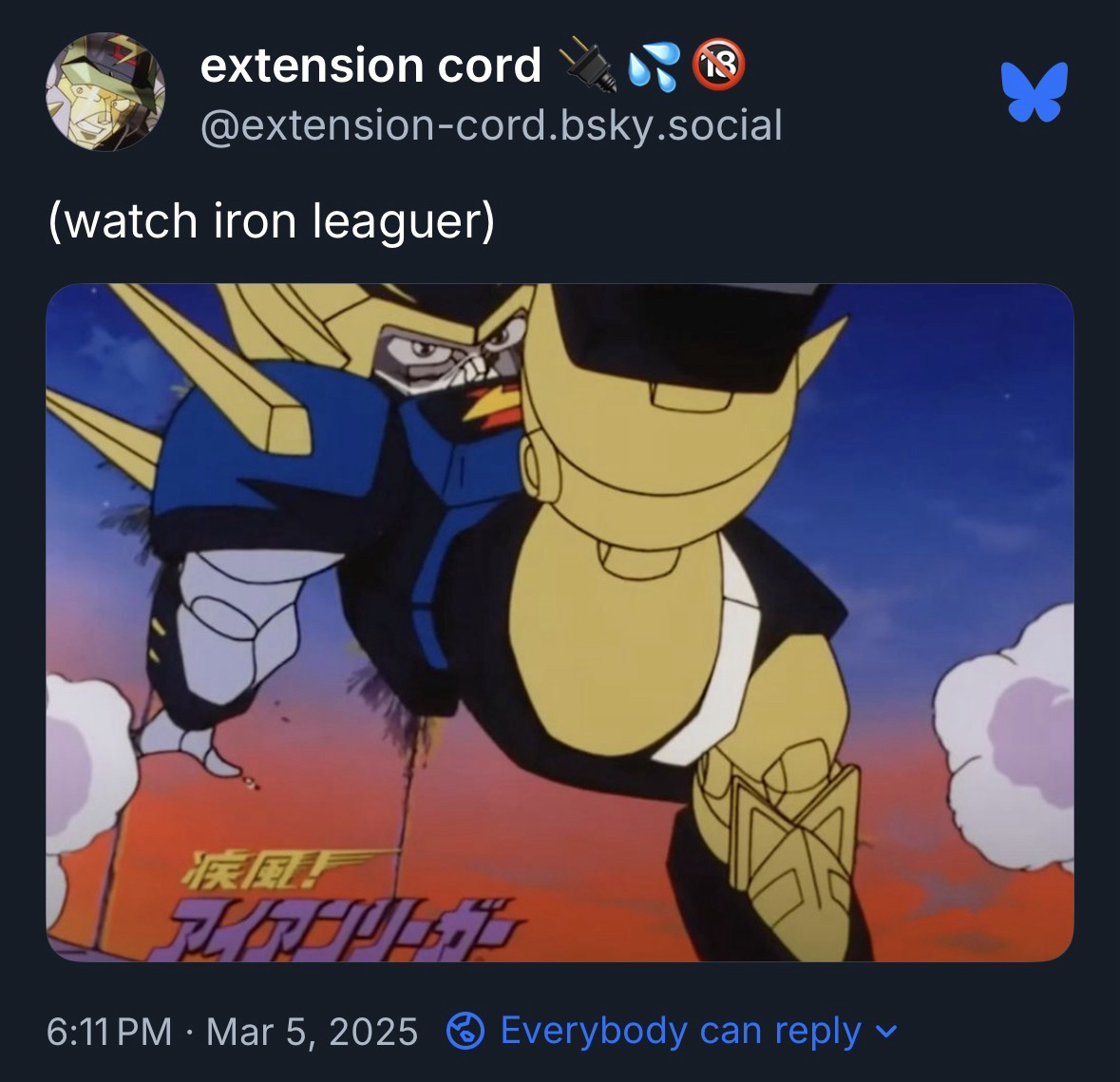
Task: Open the extension cord profile avatar
Action: (x=105, y=91)
